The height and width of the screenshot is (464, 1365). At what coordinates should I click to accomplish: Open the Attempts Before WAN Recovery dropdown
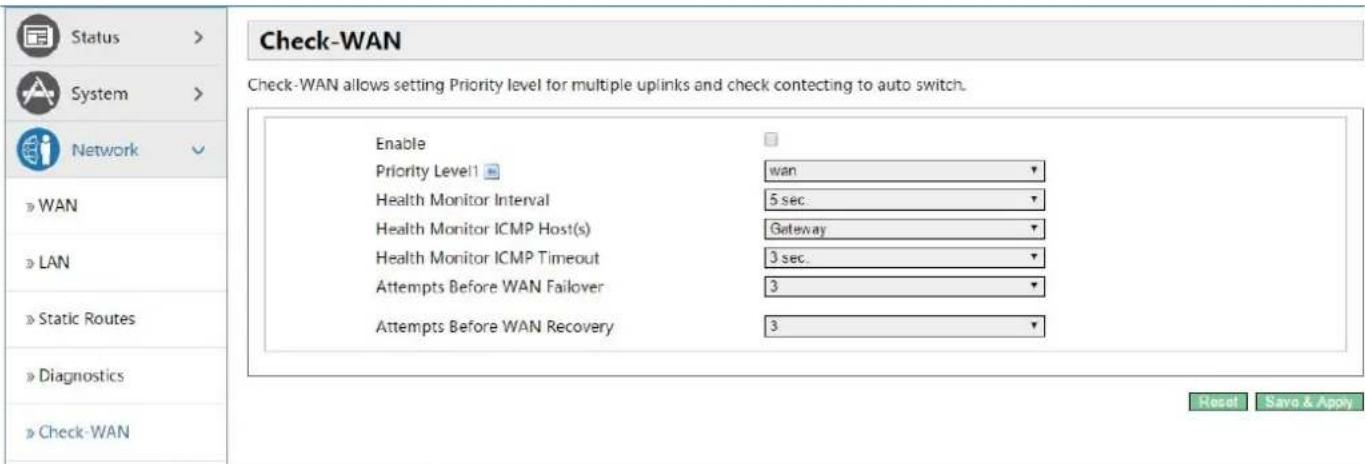tap(904, 326)
